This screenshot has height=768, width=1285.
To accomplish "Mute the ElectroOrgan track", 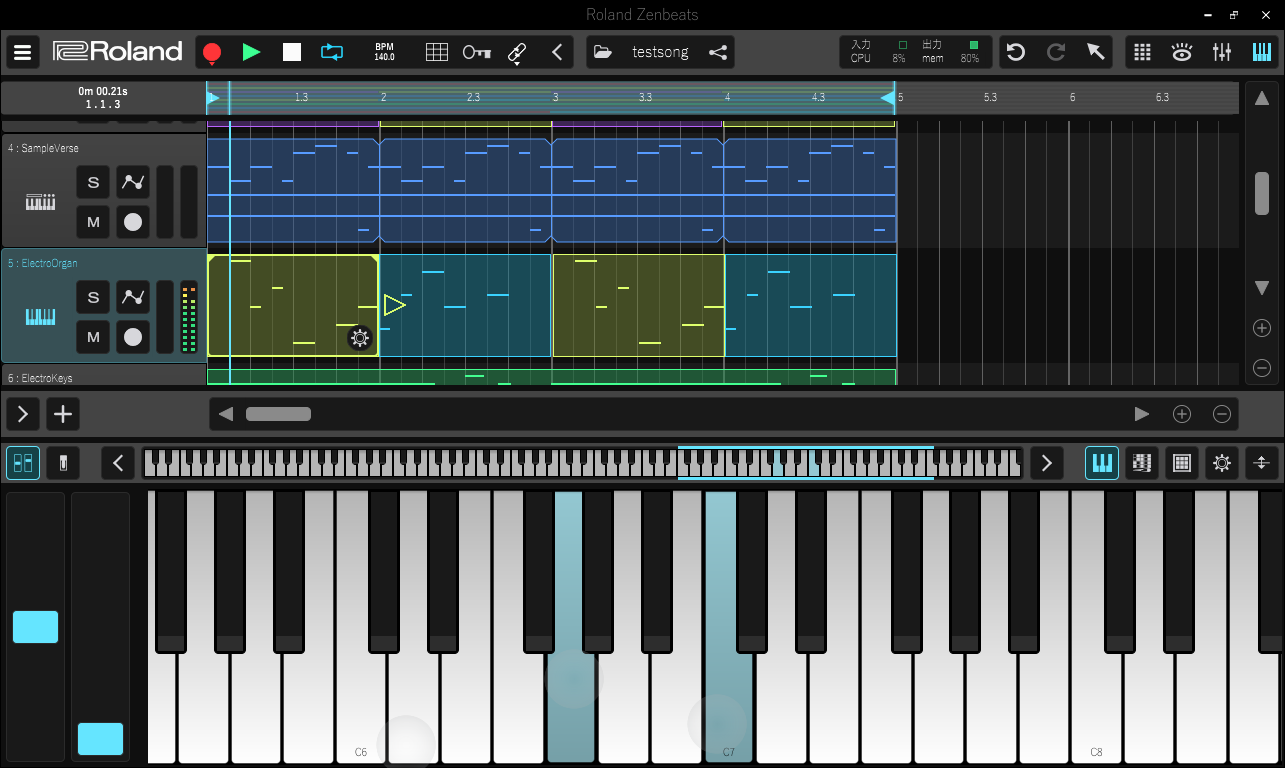I will (x=94, y=337).
